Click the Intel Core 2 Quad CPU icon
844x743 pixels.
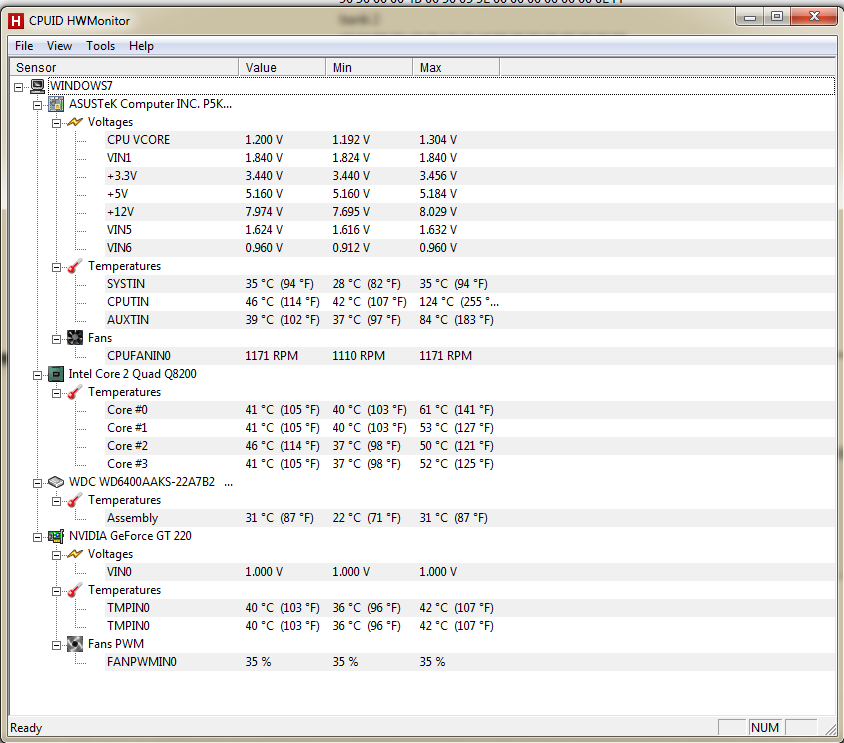pos(56,374)
